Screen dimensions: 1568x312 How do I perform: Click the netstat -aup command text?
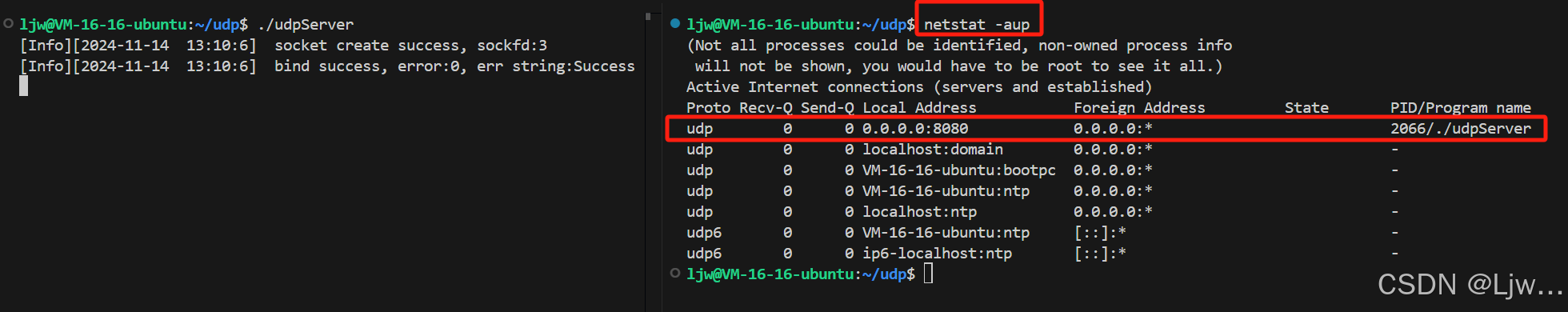[x=977, y=25]
